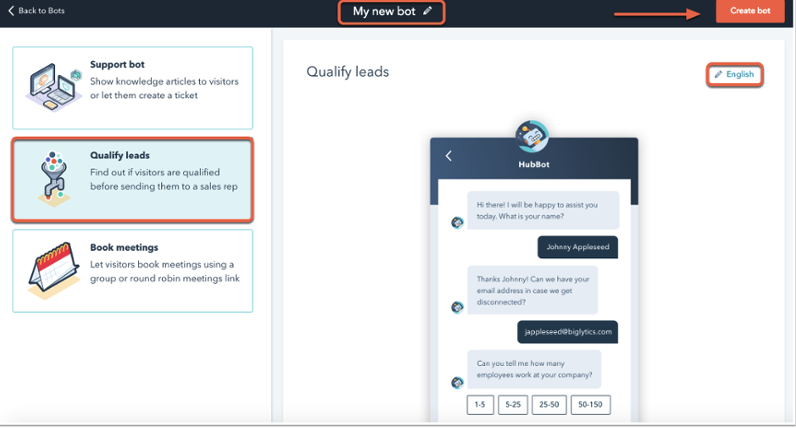Change language with the English button
Viewport: 796px width, 428px height.
click(x=735, y=75)
